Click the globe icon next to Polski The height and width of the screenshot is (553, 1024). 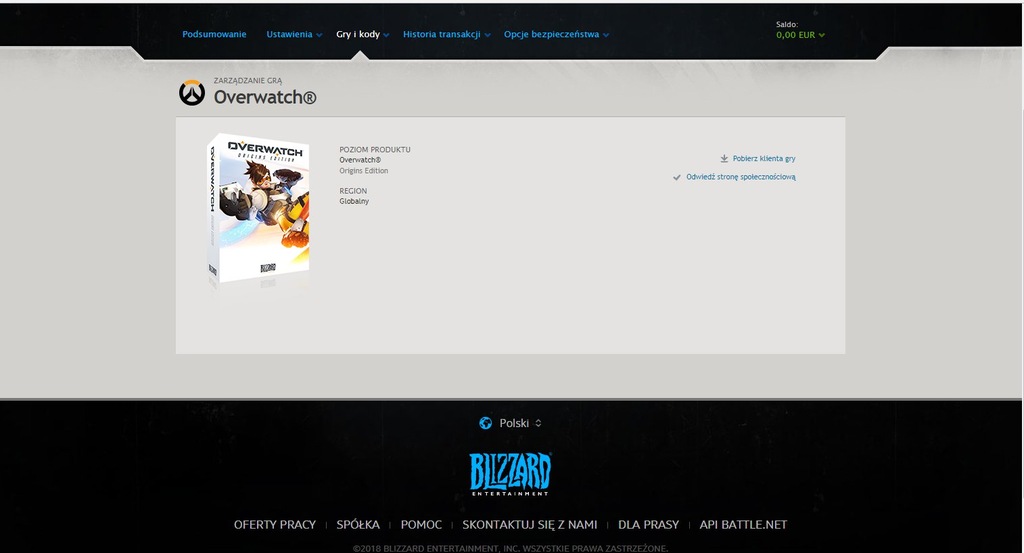(485, 423)
